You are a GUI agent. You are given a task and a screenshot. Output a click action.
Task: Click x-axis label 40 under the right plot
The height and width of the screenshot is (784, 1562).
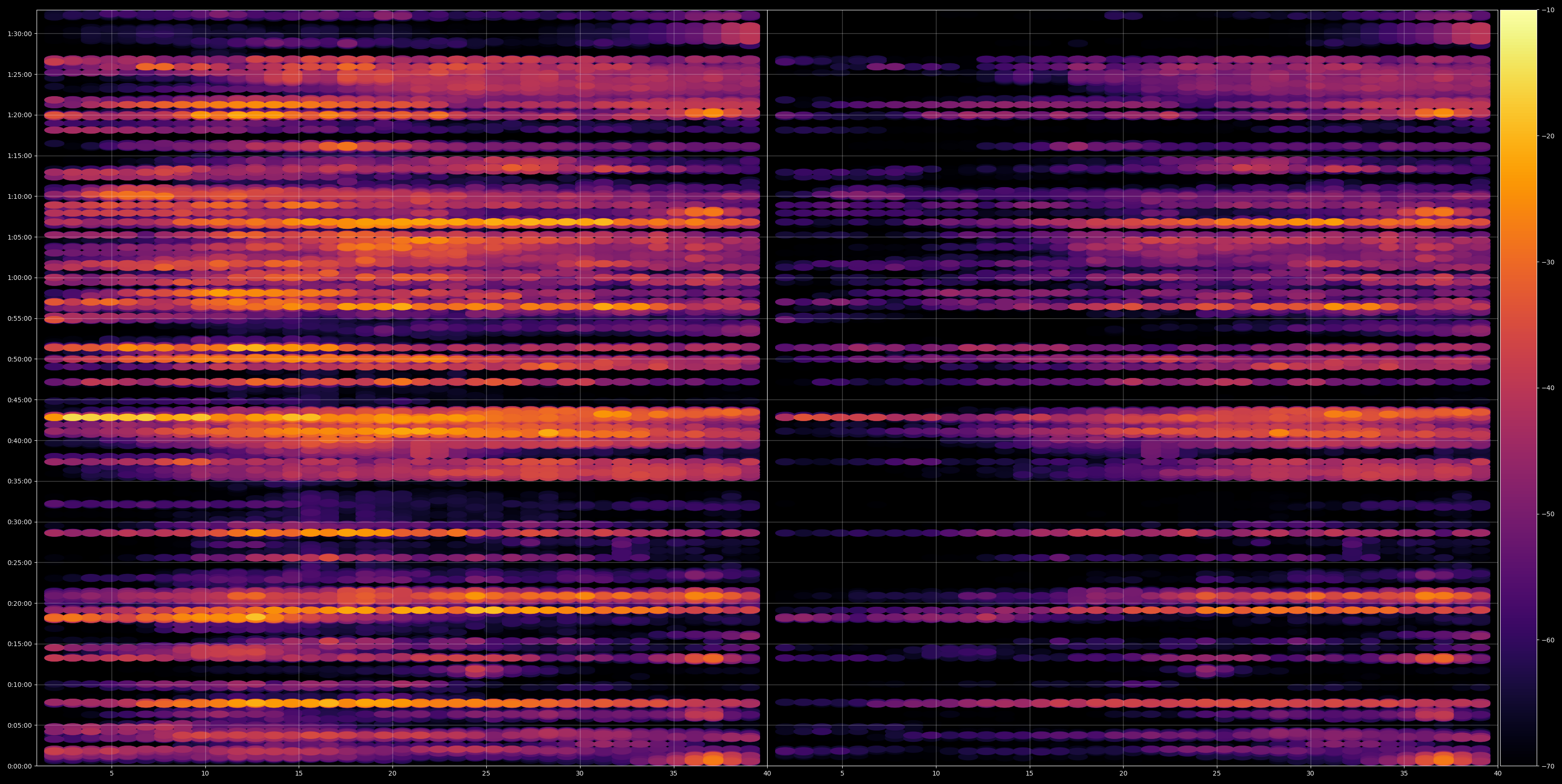1498,774
